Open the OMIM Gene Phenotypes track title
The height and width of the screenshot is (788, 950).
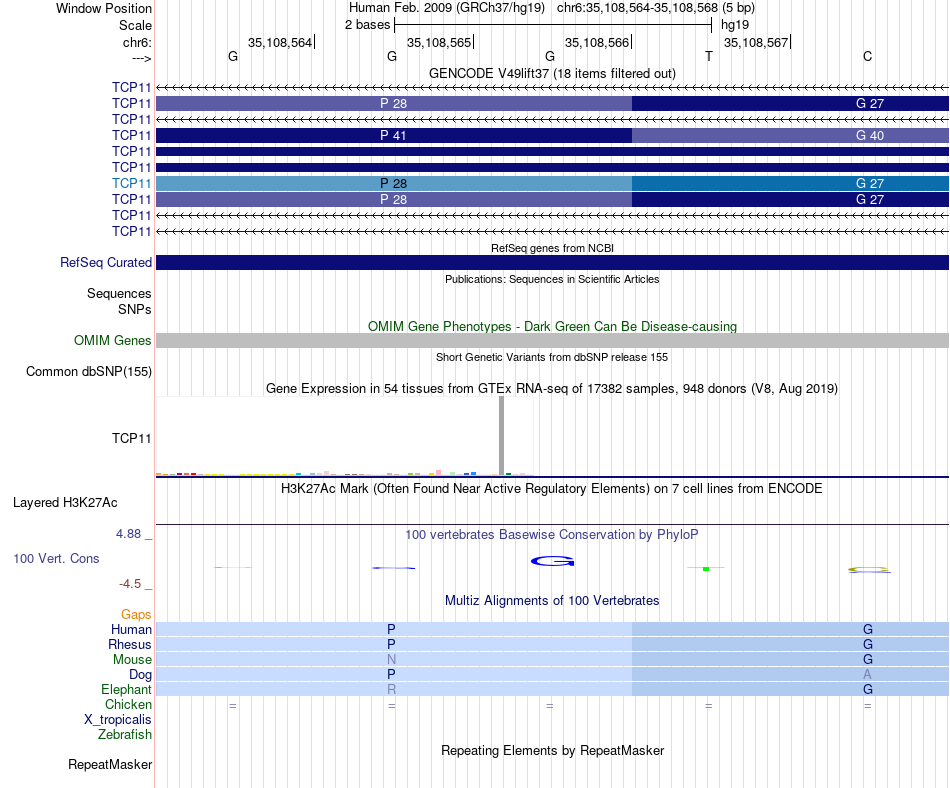[552, 326]
